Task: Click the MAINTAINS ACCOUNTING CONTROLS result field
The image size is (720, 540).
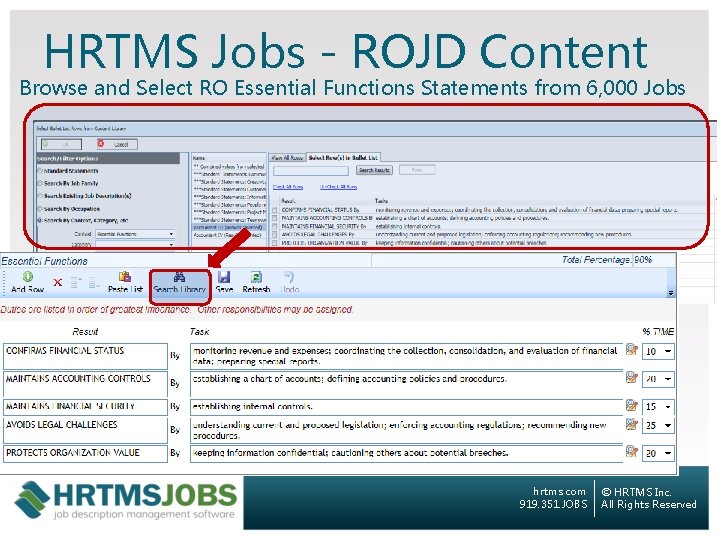Action: tap(85, 384)
